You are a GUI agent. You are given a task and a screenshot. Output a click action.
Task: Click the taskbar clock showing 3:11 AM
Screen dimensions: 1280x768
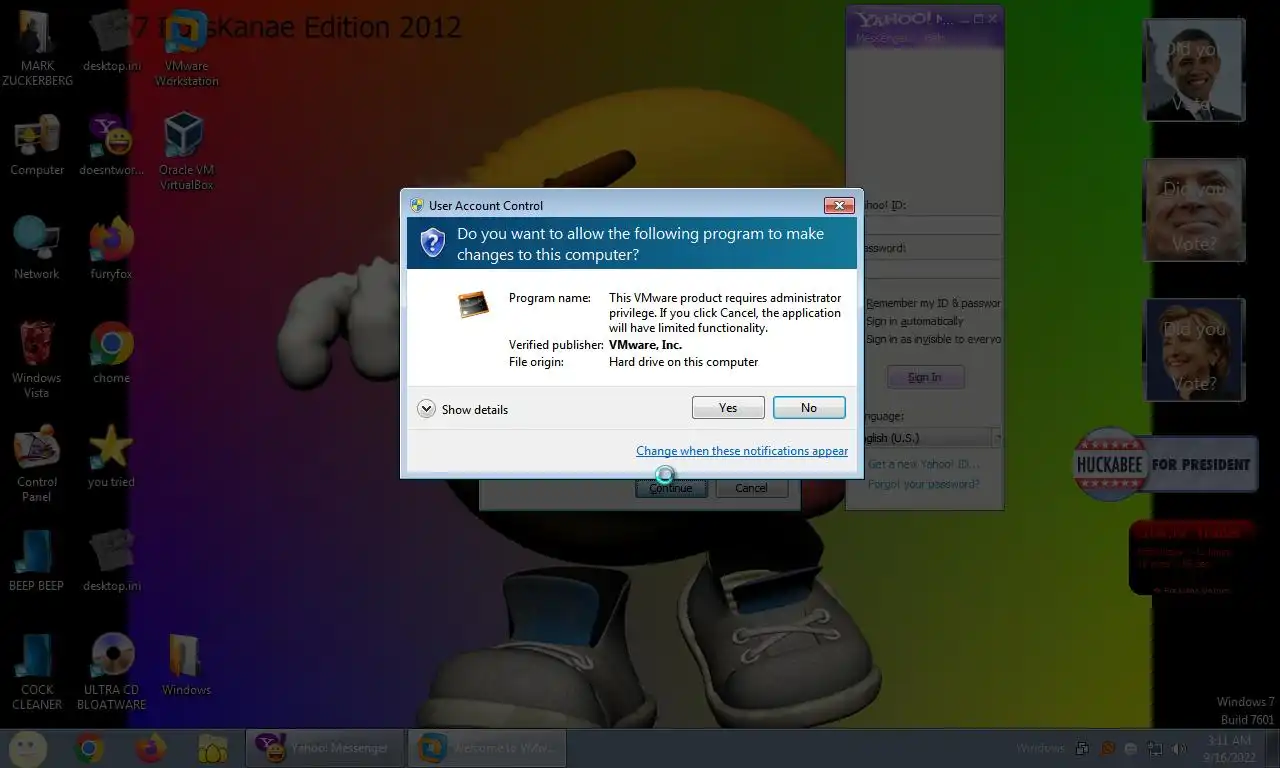tap(1229, 748)
